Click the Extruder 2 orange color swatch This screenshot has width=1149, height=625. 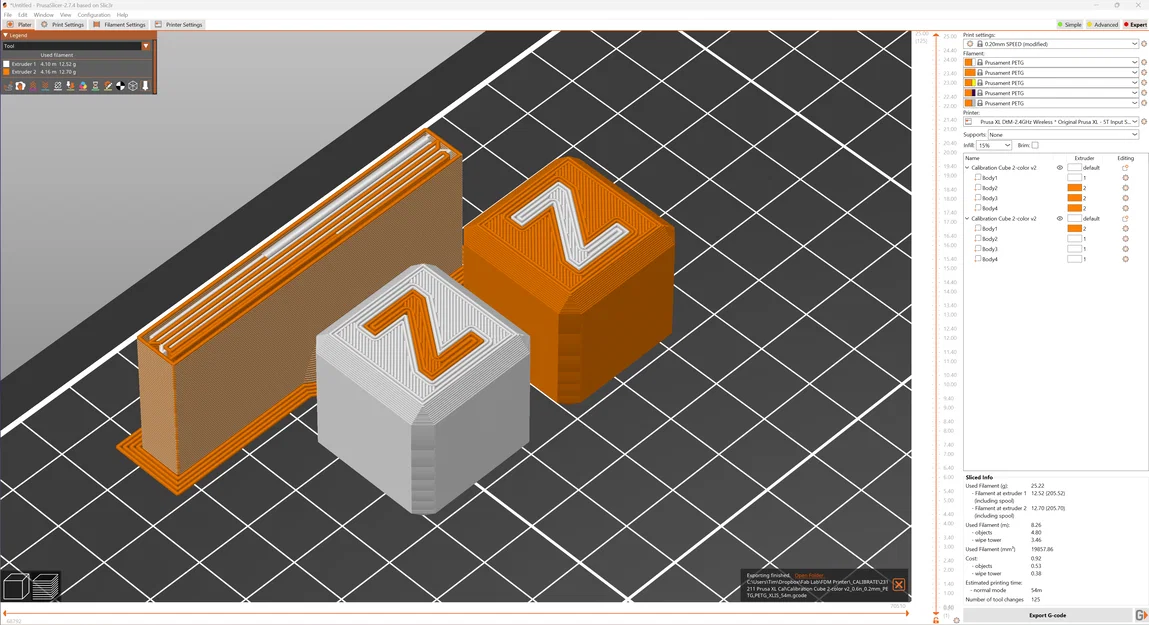[8, 71]
